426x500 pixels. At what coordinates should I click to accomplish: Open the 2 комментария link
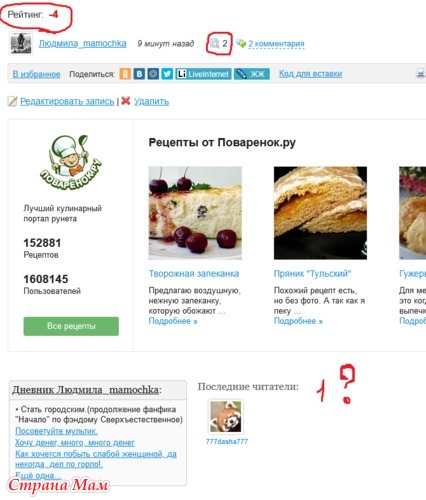(276, 44)
